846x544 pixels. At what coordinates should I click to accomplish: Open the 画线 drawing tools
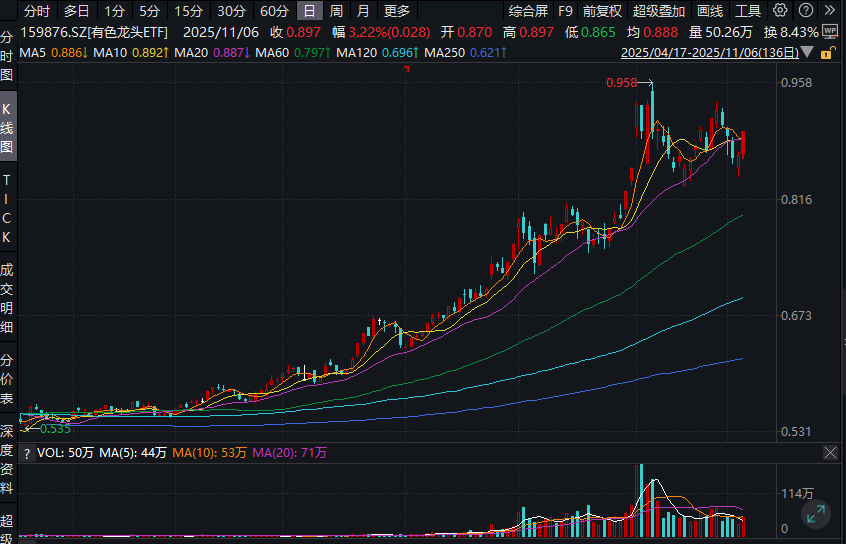(x=709, y=12)
